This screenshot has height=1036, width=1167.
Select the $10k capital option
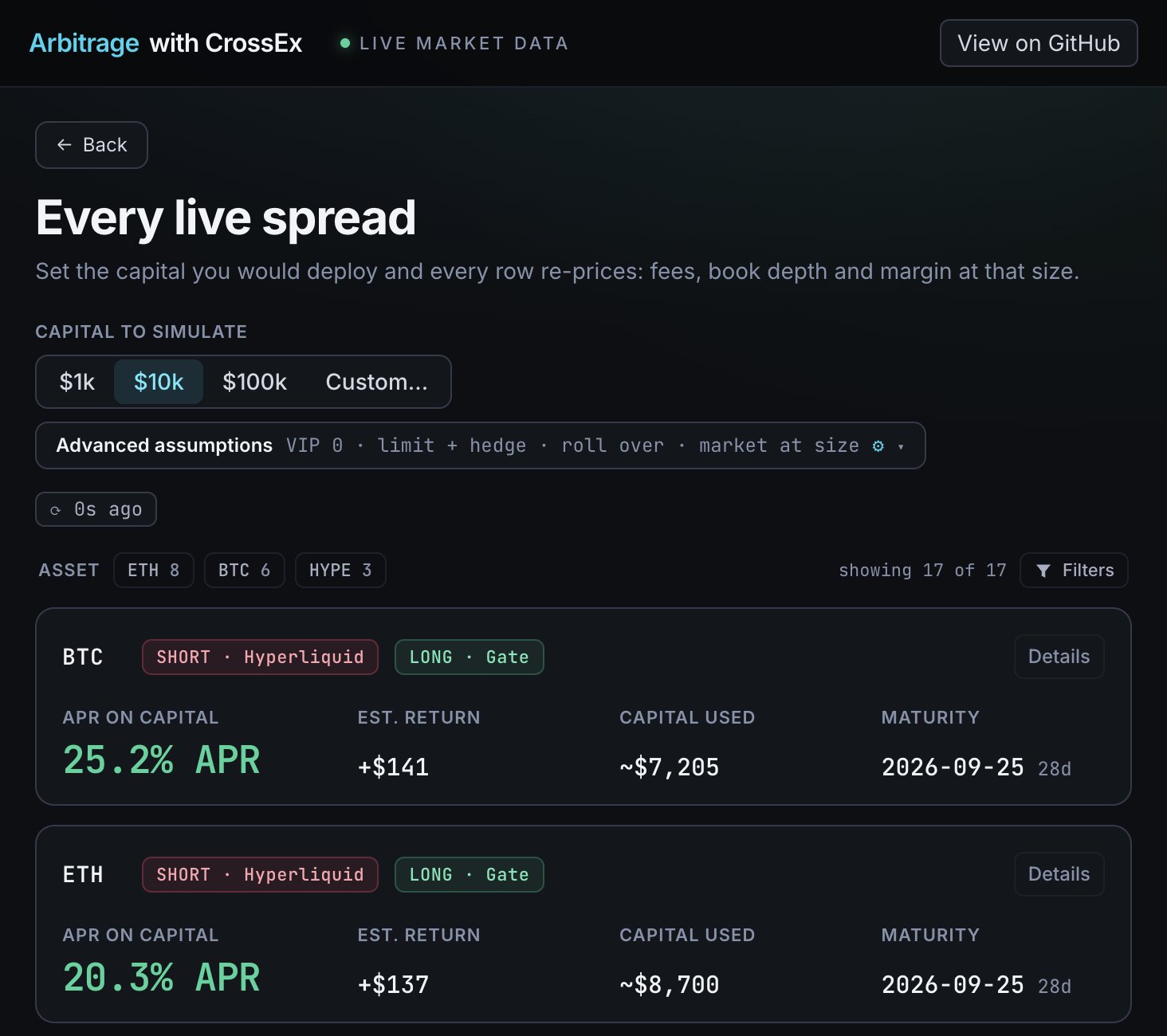coord(159,382)
